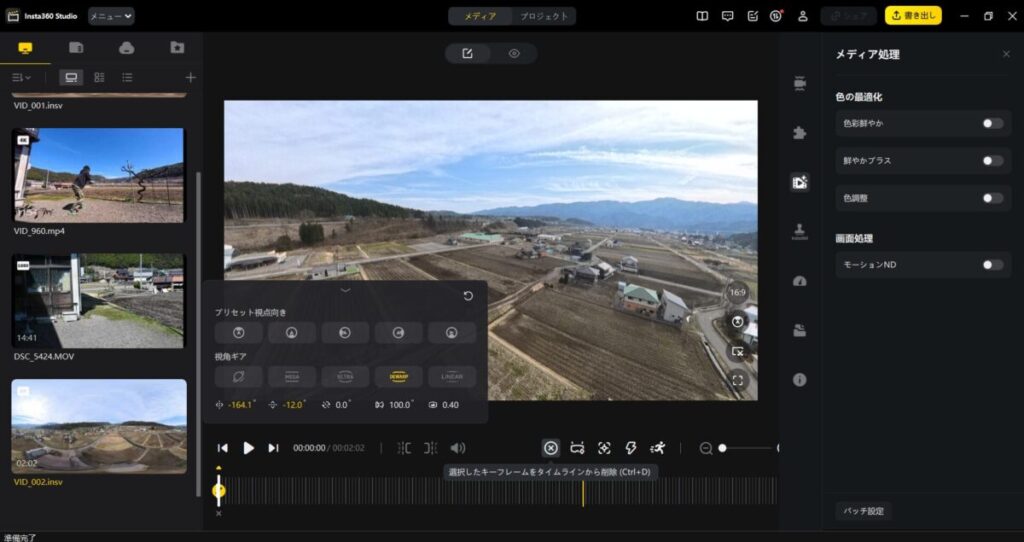Screen dimensions: 1024x542
Task: Select the DEWARP field of view preset
Action: 398,377
